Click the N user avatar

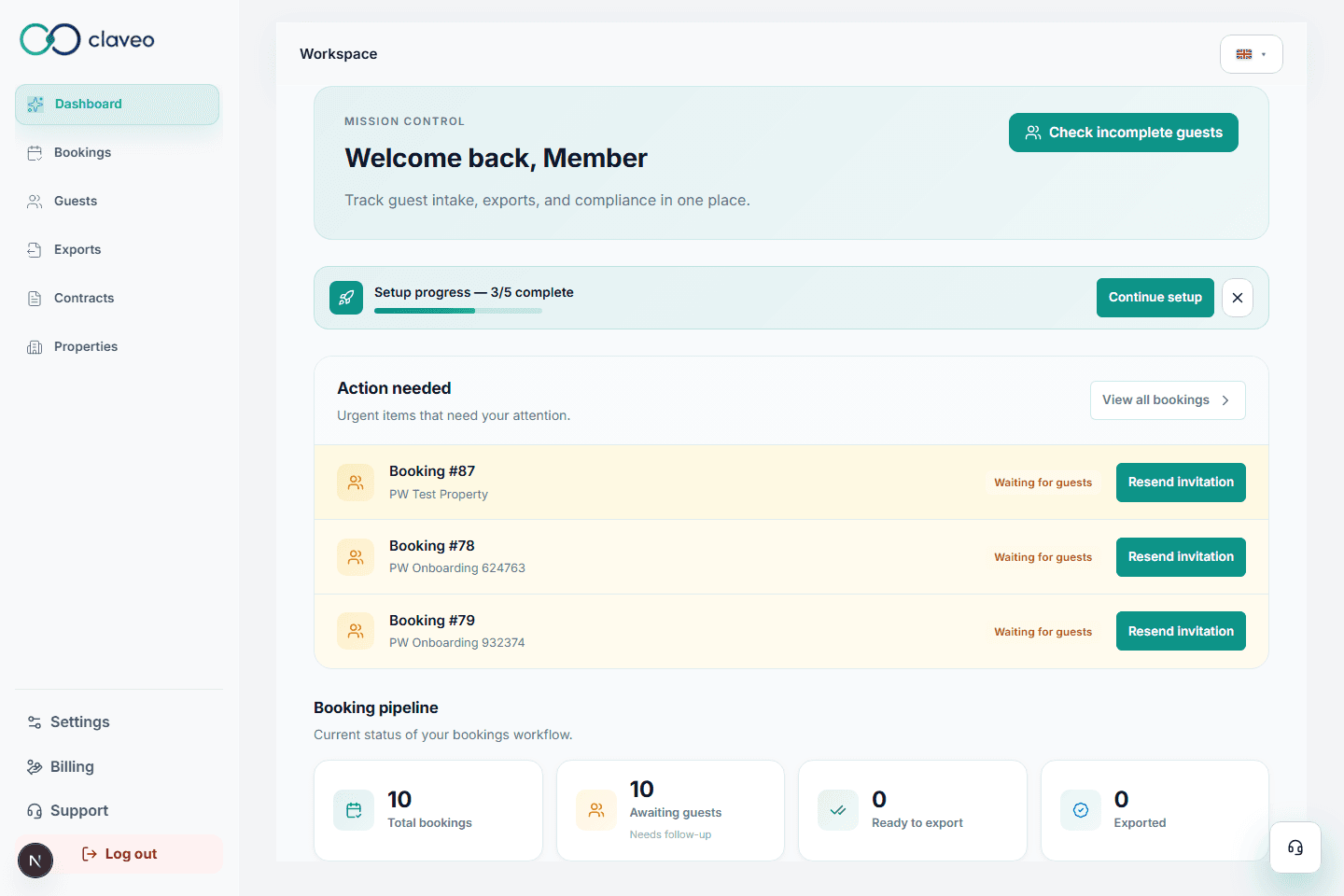(x=35, y=861)
